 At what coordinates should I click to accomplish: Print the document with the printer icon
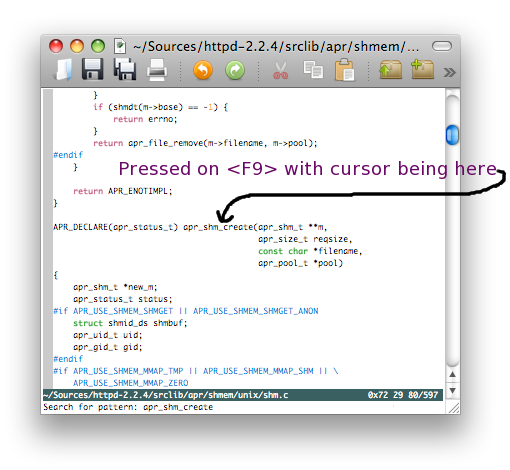point(157,70)
